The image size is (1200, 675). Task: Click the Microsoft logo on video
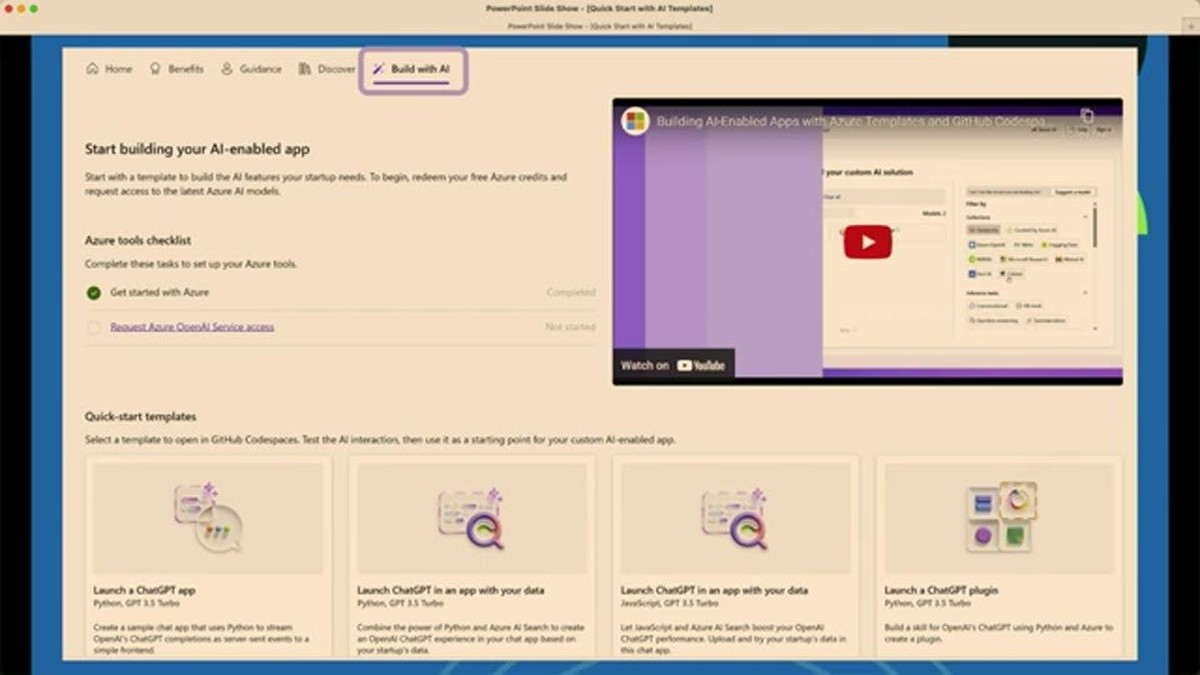click(x=635, y=122)
